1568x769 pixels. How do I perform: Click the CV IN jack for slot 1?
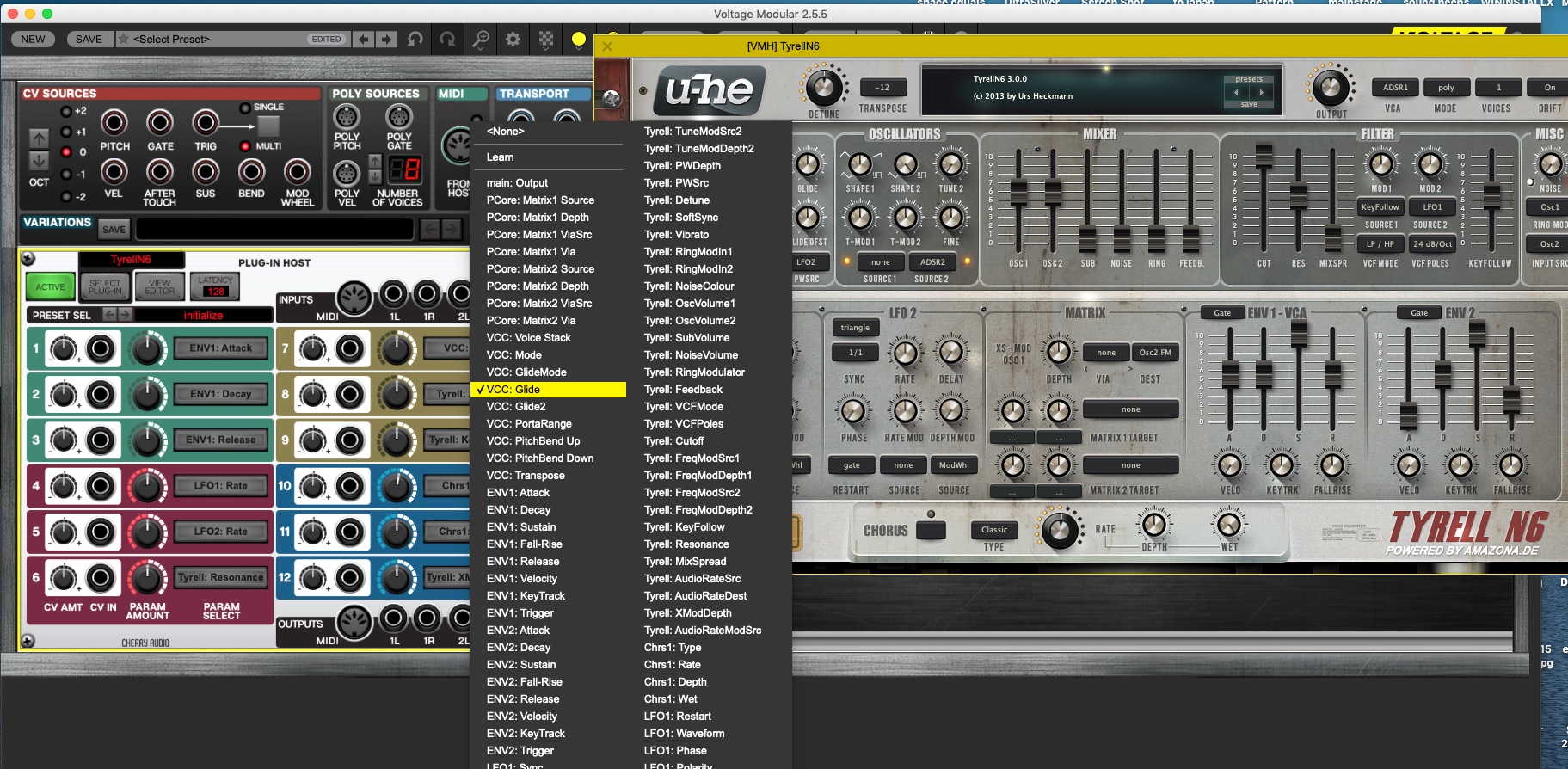click(x=101, y=348)
